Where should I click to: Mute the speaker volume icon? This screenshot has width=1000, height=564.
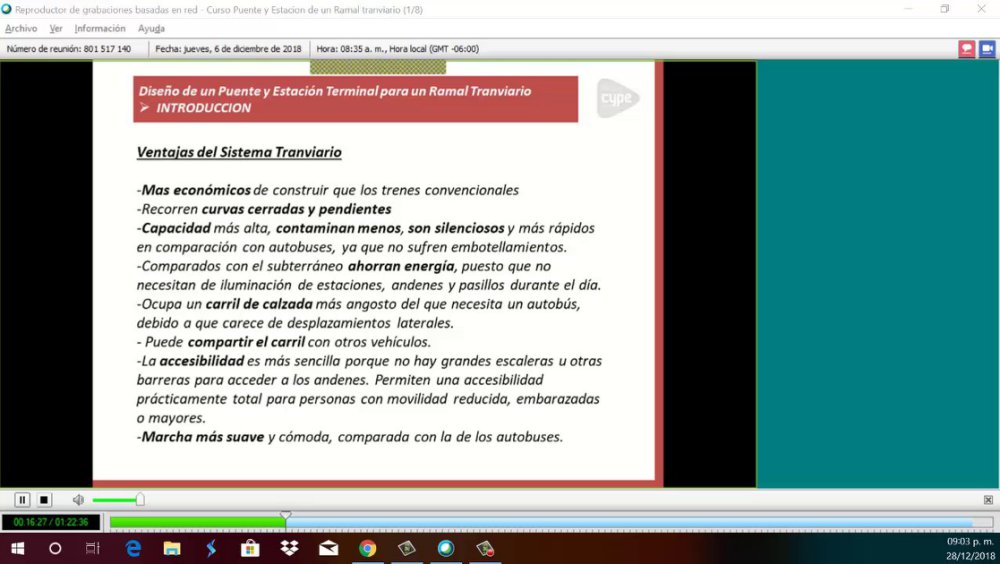click(78, 500)
